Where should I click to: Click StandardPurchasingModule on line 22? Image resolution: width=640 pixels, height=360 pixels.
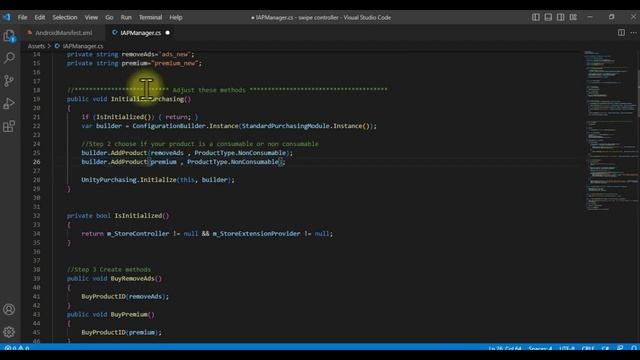(x=286, y=126)
